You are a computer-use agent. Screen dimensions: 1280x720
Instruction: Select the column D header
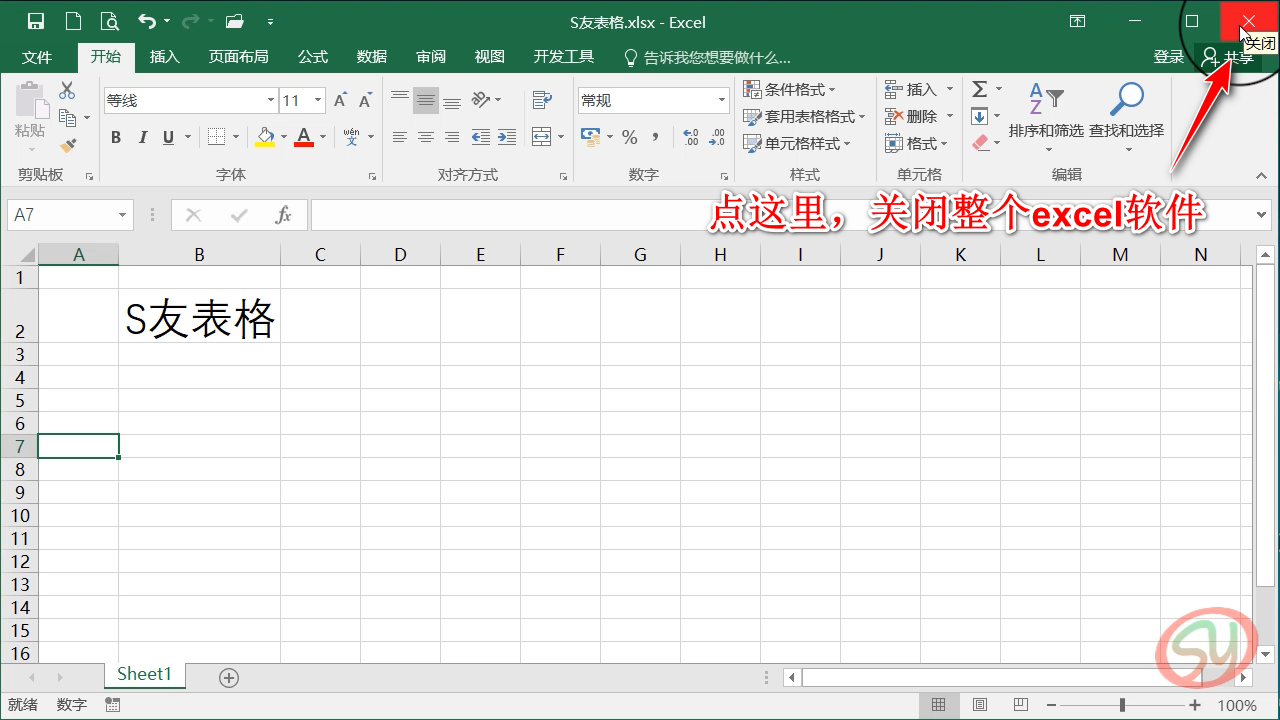[400, 255]
